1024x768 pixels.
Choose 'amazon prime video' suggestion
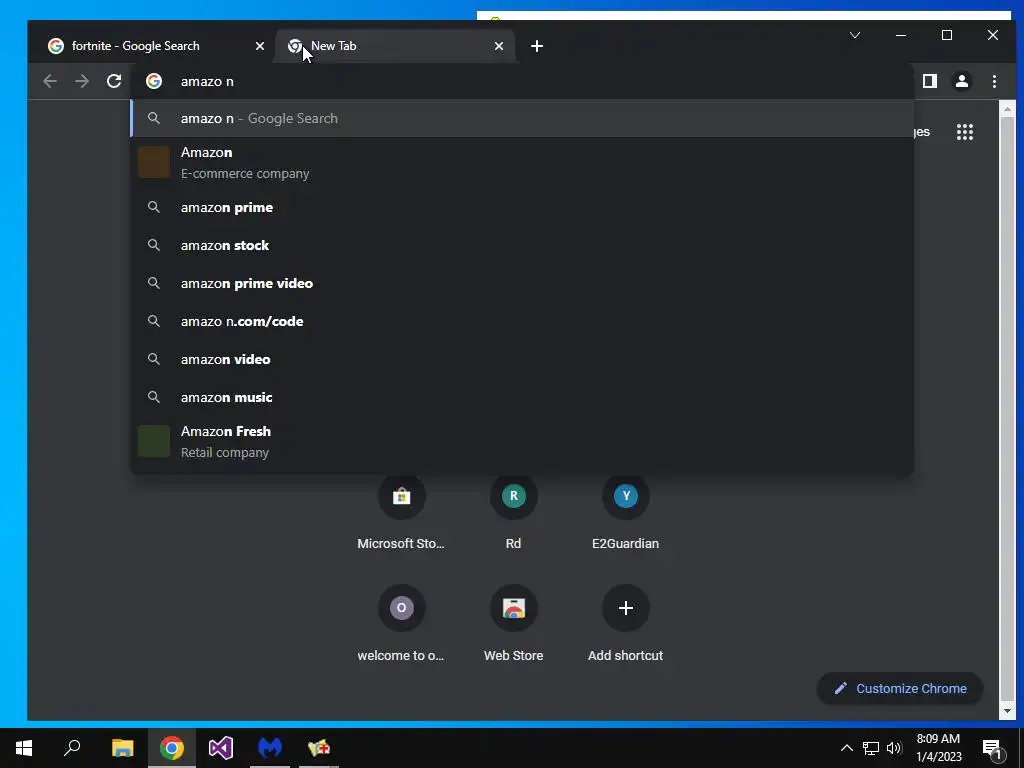tap(522, 283)
